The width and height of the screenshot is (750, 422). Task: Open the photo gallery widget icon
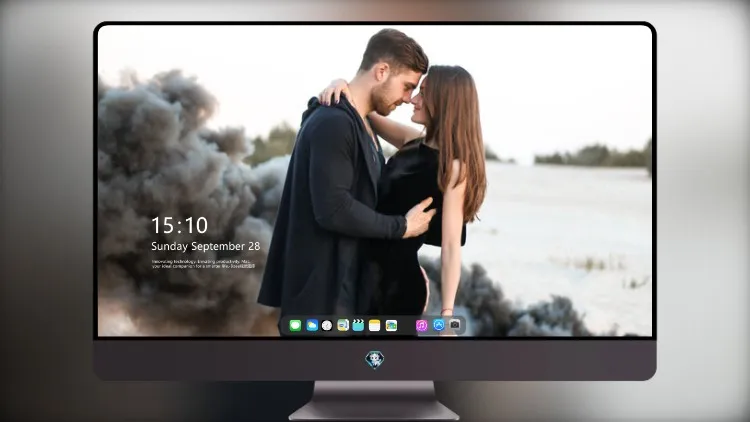(391, 325)
